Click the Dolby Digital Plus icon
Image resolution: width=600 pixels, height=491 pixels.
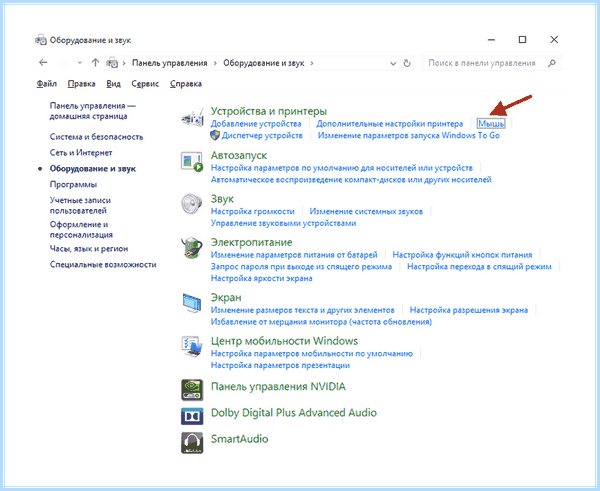[x=192, y=416]
